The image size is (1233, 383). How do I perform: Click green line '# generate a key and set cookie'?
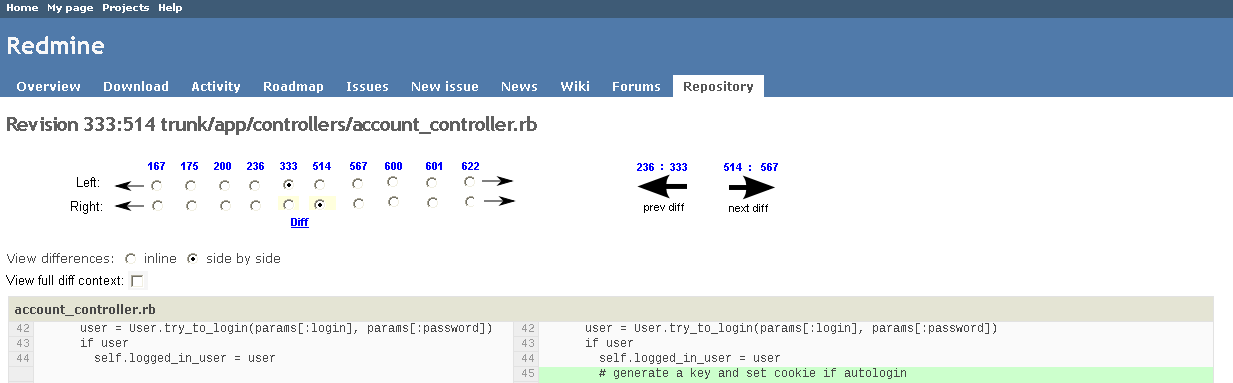click(876, 374)
